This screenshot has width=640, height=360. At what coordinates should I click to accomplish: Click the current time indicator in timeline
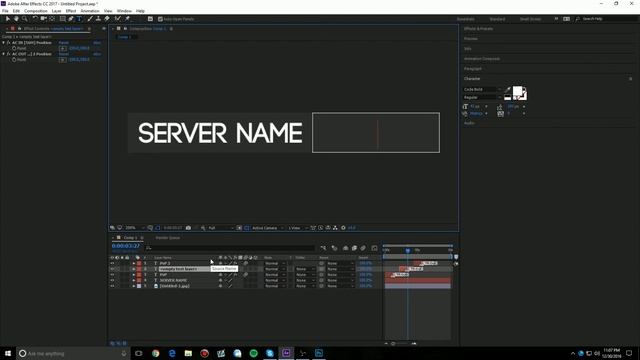(407, 250)
